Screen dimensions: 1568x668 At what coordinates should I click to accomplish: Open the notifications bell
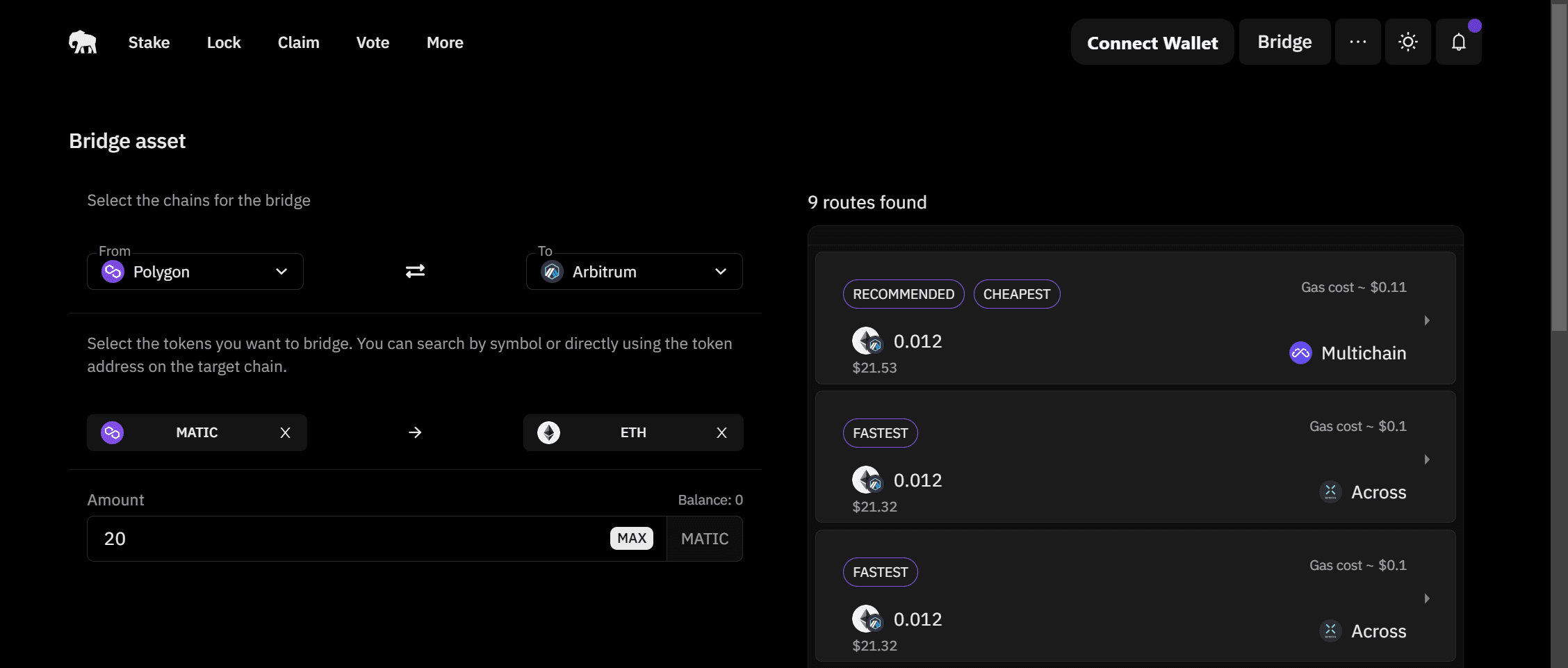tap(1458, 42)
